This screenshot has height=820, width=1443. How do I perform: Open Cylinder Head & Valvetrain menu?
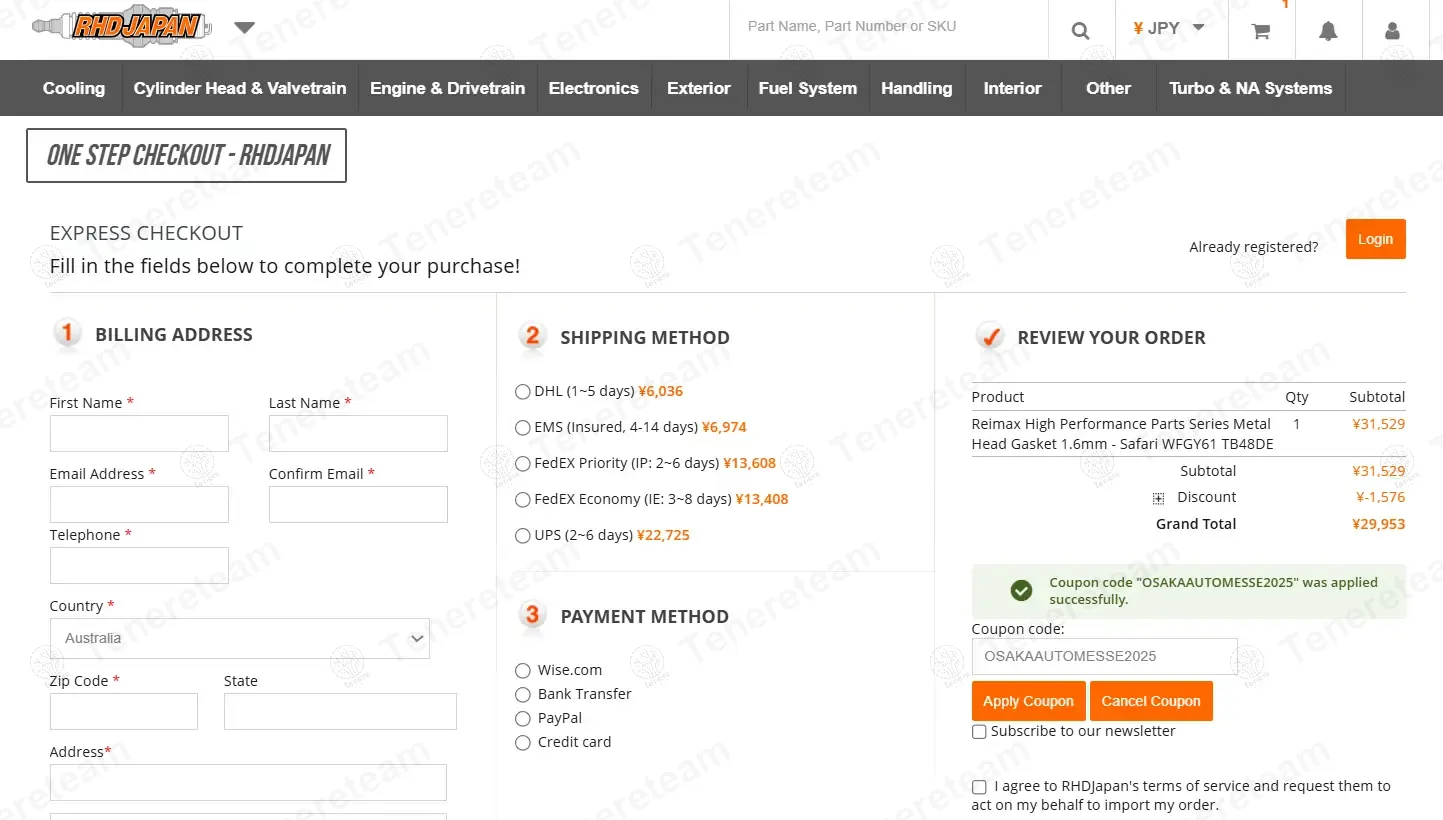pyautogui.click(x=240, y=88)
